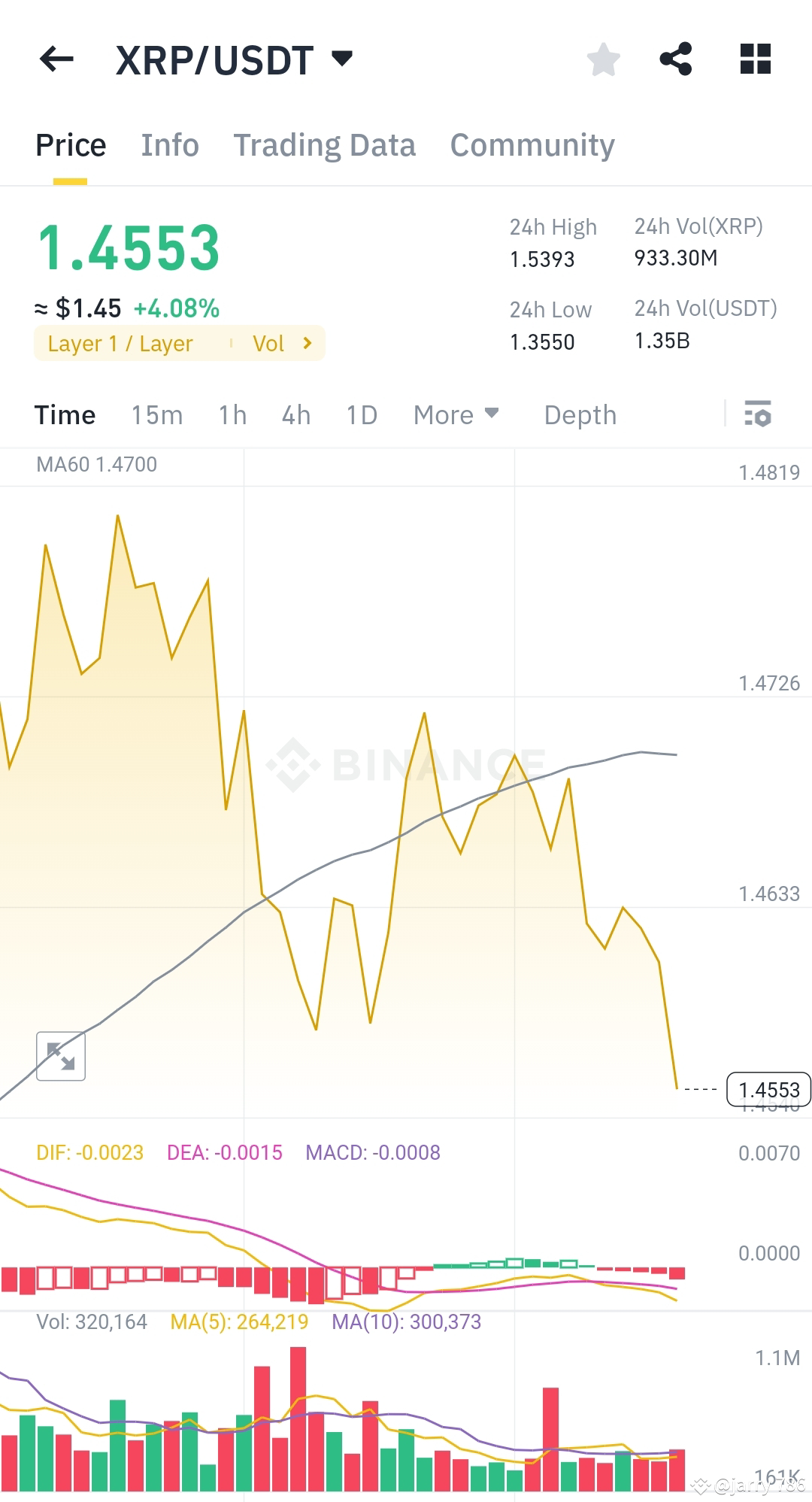Switch to the Community tab

coord(532,144)
